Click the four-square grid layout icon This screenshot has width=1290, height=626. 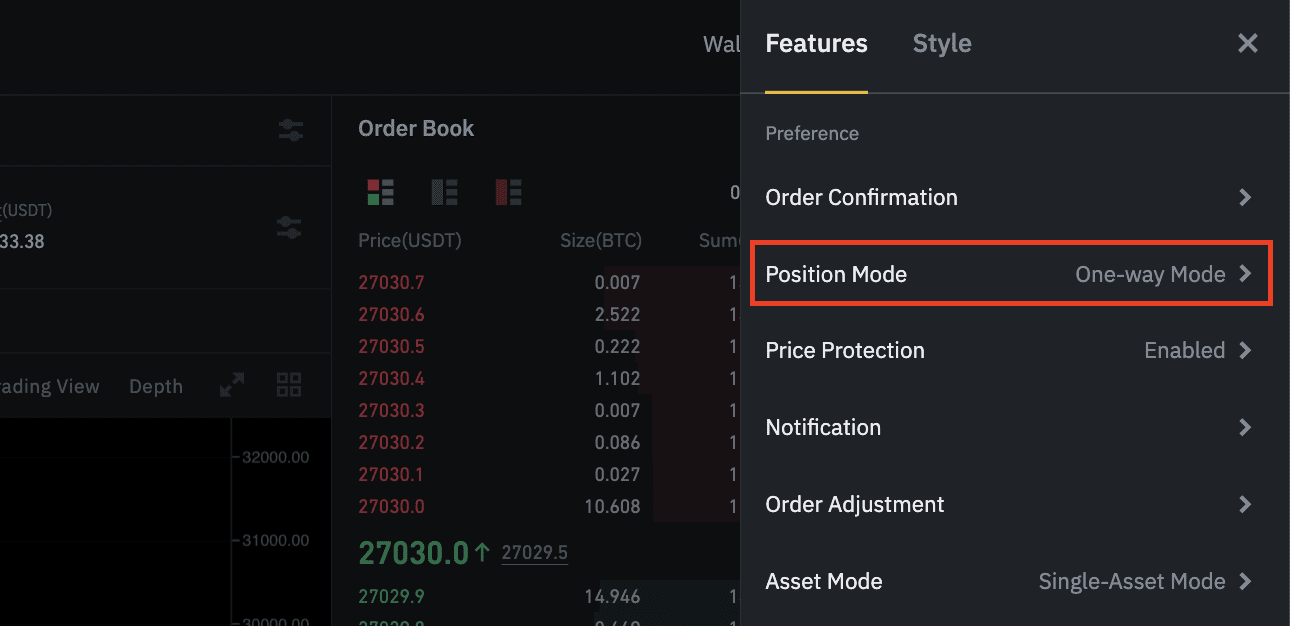click(289, 386)
